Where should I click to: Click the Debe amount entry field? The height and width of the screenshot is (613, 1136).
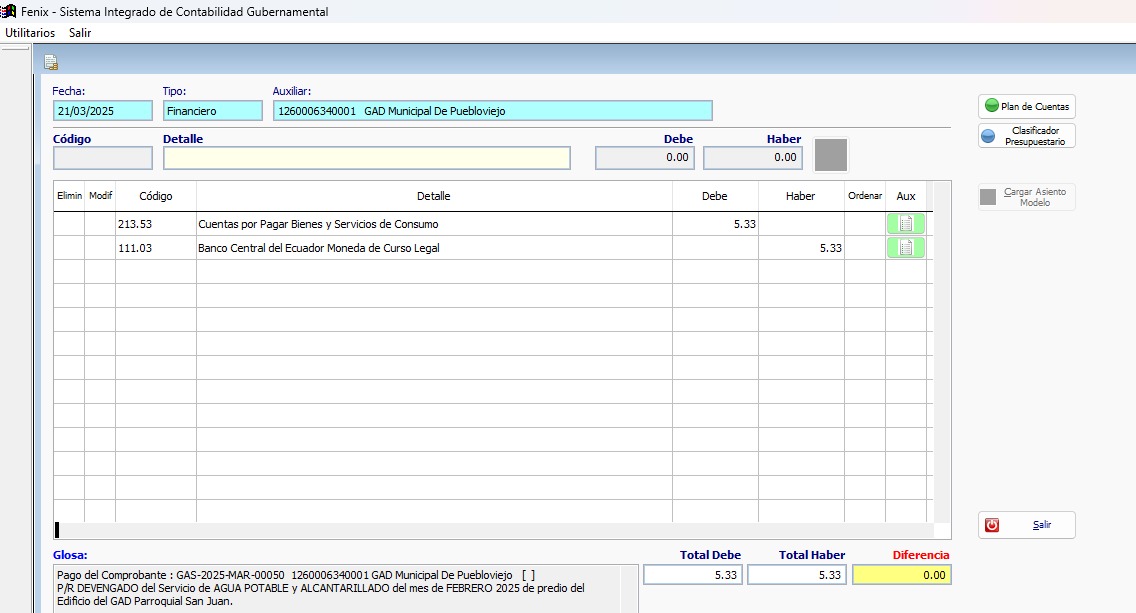pos(645,158)
